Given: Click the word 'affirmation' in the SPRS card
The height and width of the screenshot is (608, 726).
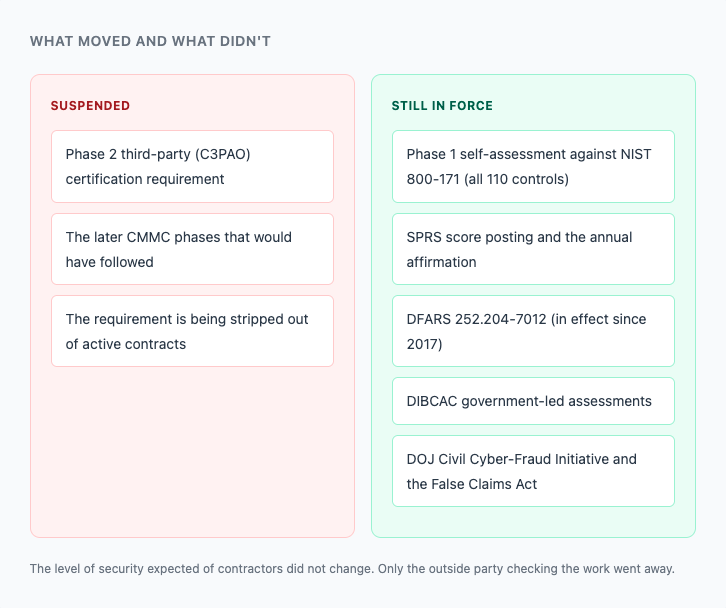Looking at the screenshot, I should [441, 262].
